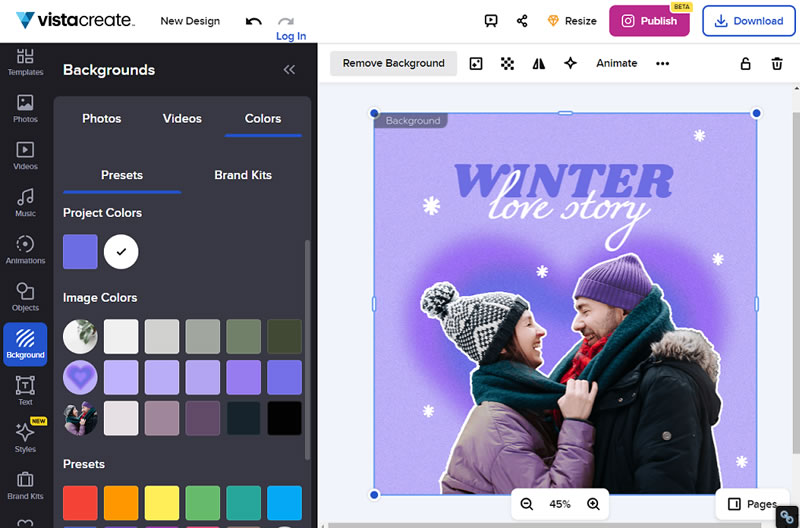Click the flip image icon in toolbar
Image resolution: width=800 pixels, height=528 pixels.
(539, 63)
